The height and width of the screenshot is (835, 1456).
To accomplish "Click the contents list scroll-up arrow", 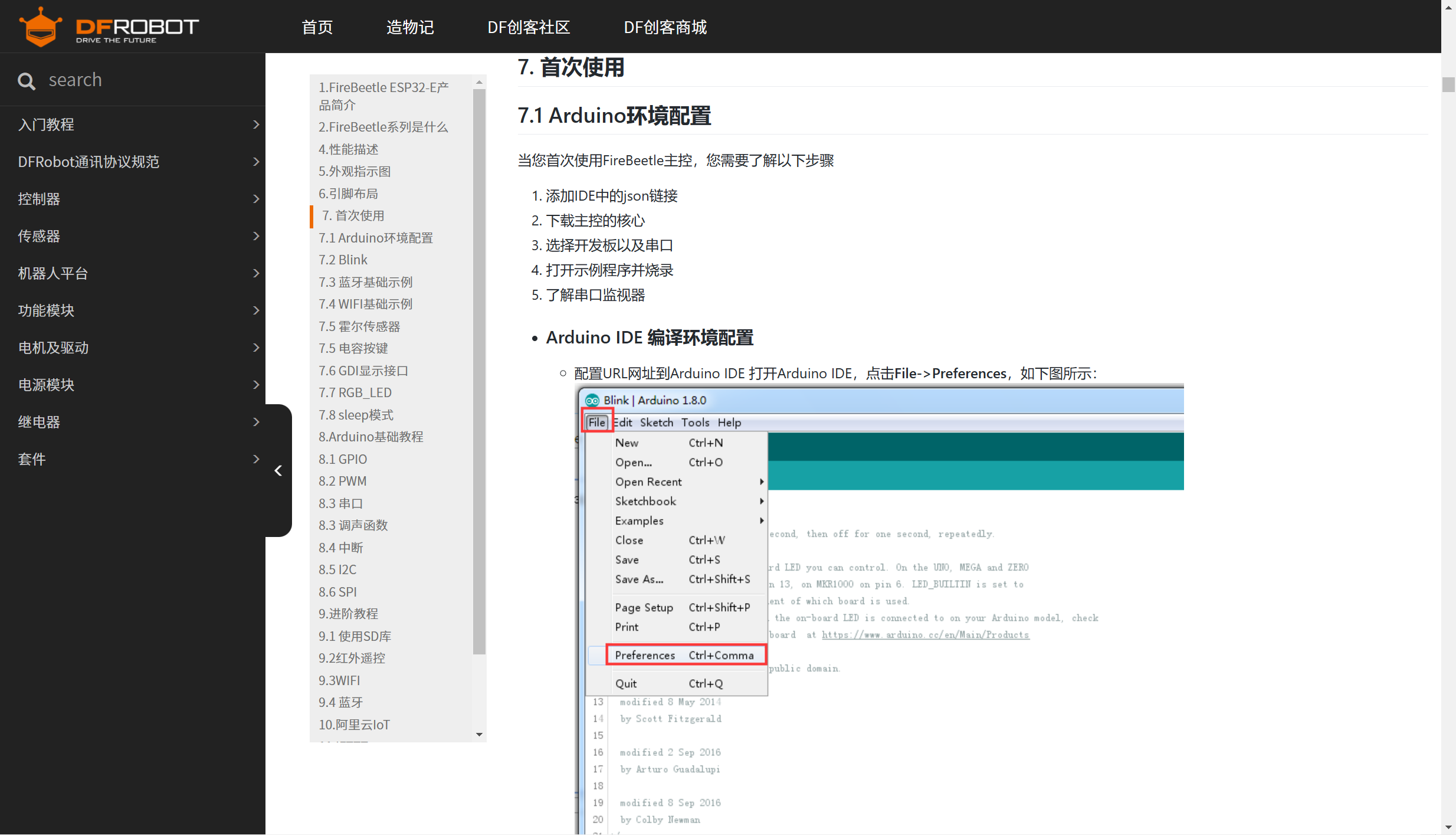I will click(x=479, y=82).
